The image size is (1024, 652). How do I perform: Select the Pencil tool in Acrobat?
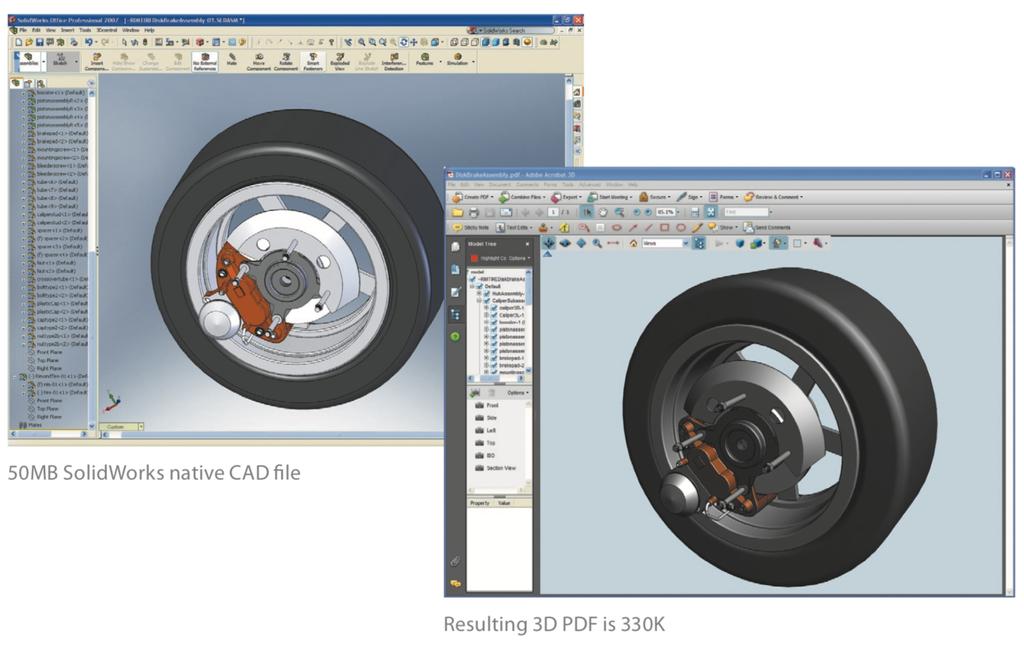point(697,227)
